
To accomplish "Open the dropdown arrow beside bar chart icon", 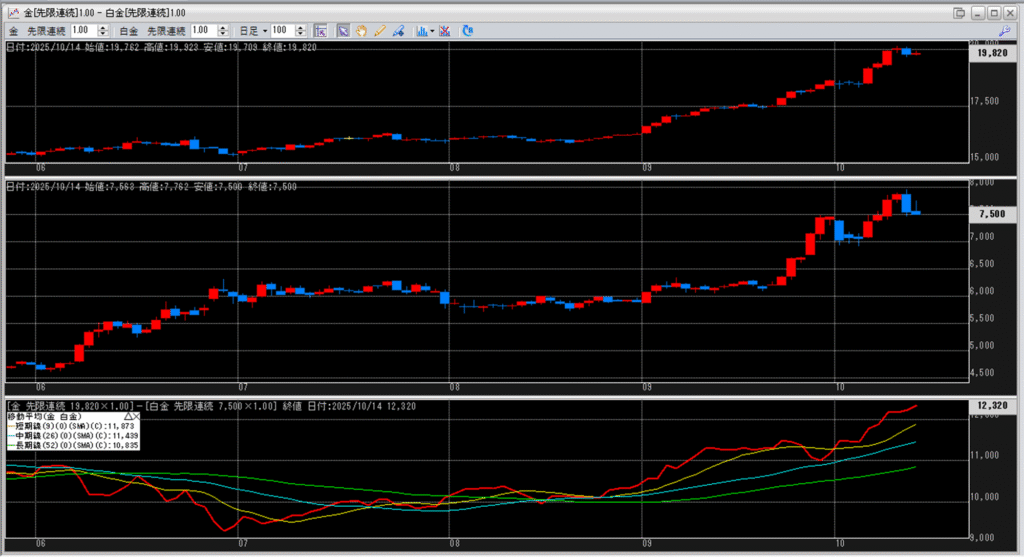I will [432, 31].
